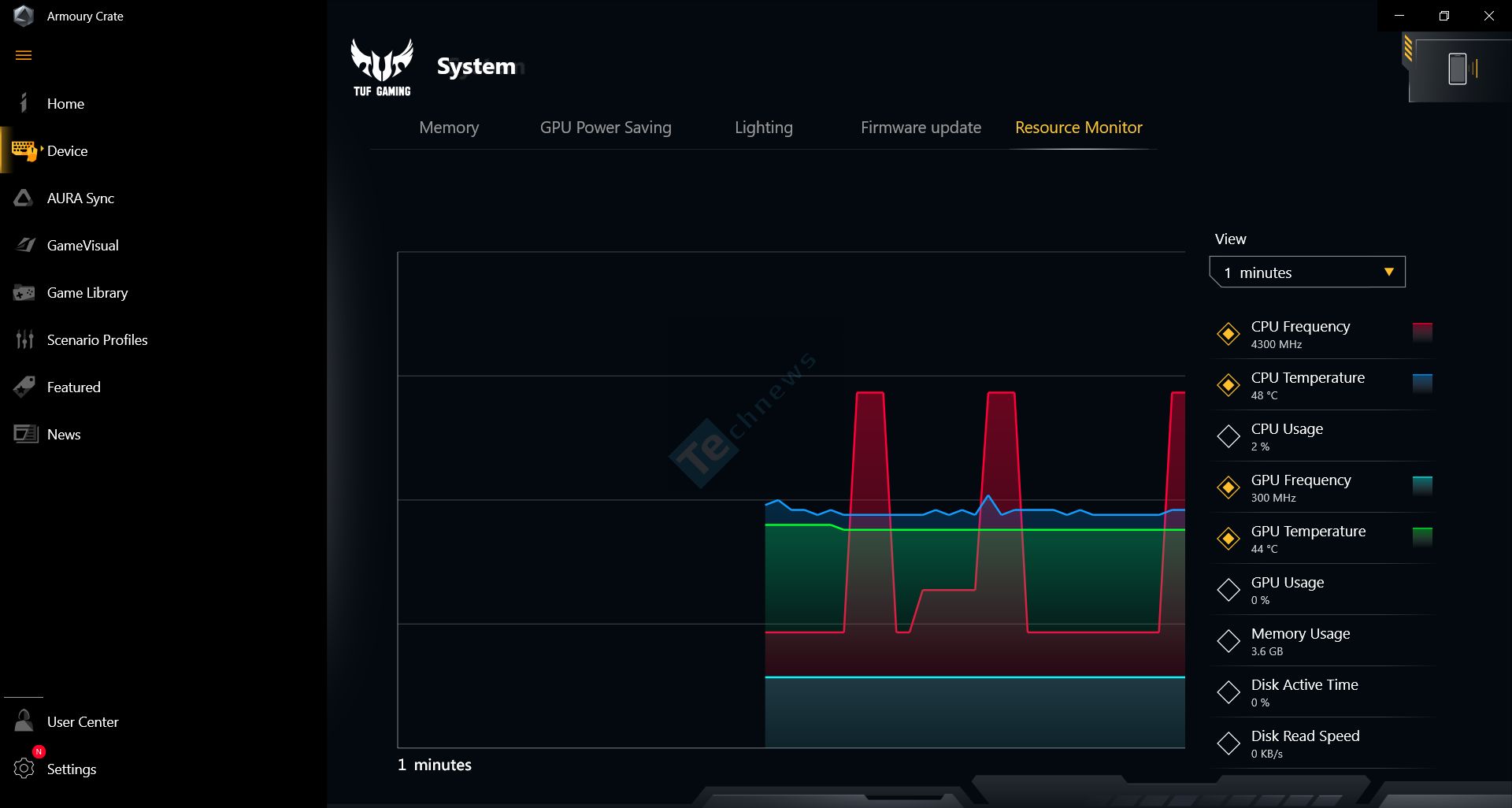The height and width of the screenshot is (808, 1512).
Task: Open the GameVisual section
Action: pos(83,246)
